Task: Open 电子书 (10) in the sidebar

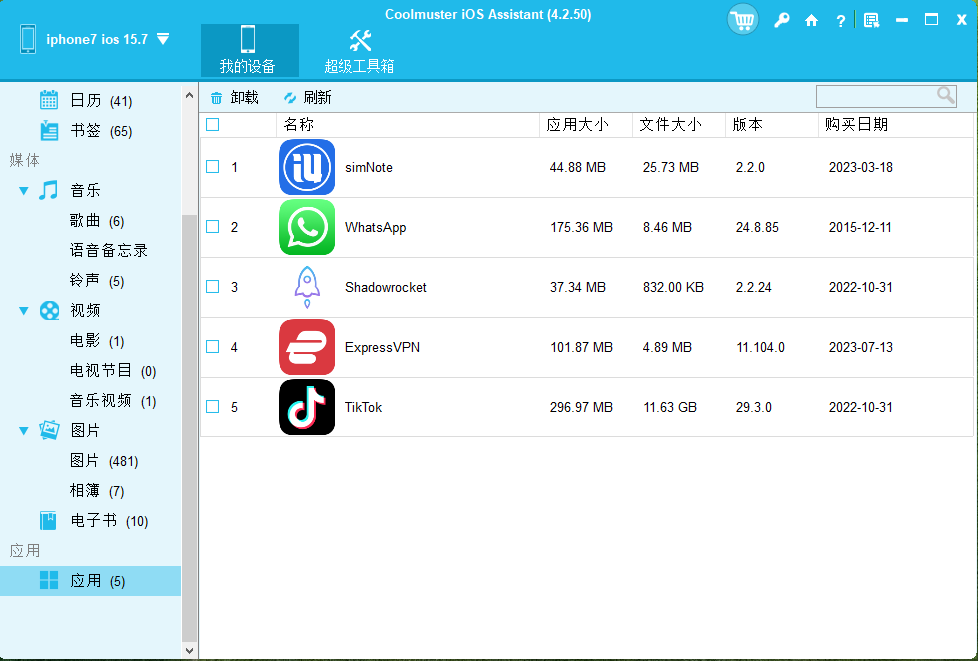Action: point(109,521)
